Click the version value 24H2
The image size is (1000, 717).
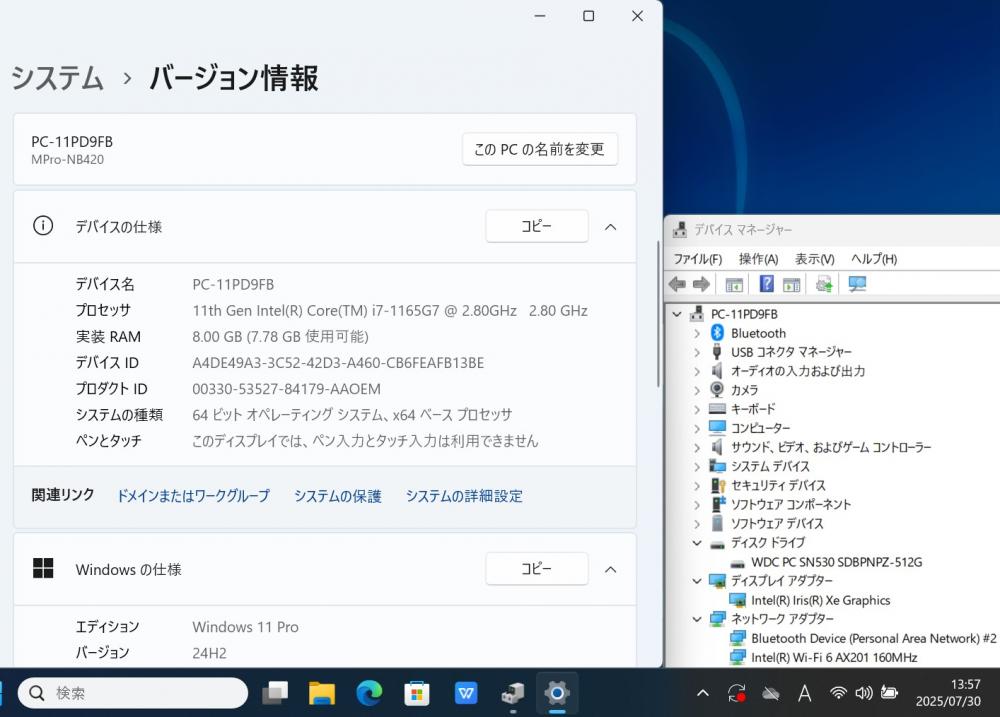[209, 653]
